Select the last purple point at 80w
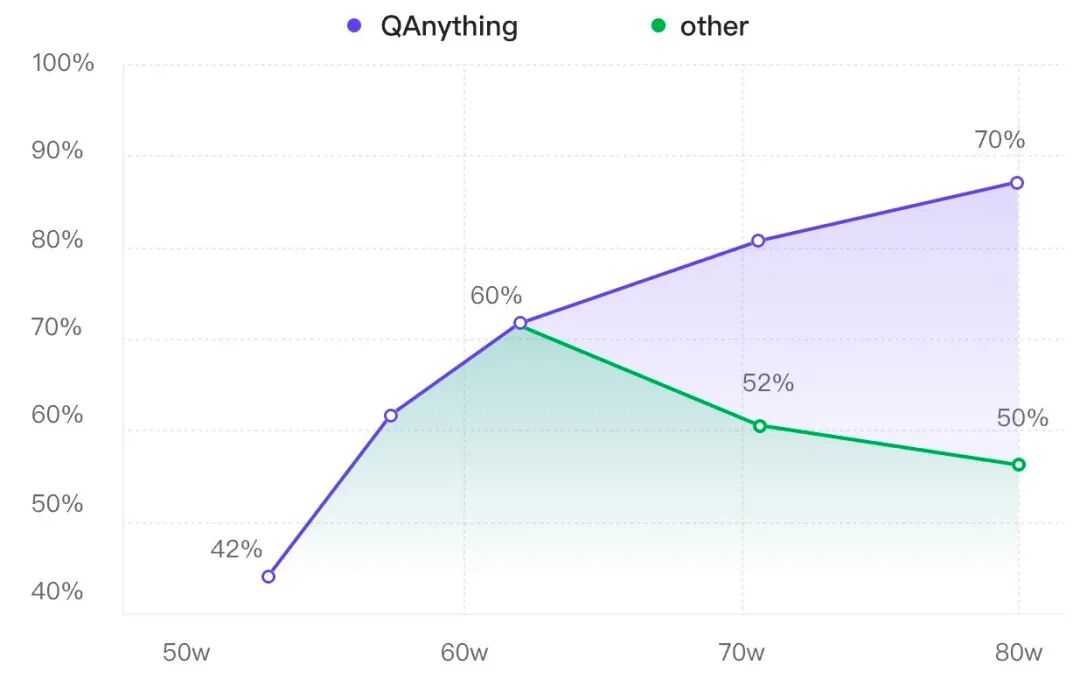 1017,183
